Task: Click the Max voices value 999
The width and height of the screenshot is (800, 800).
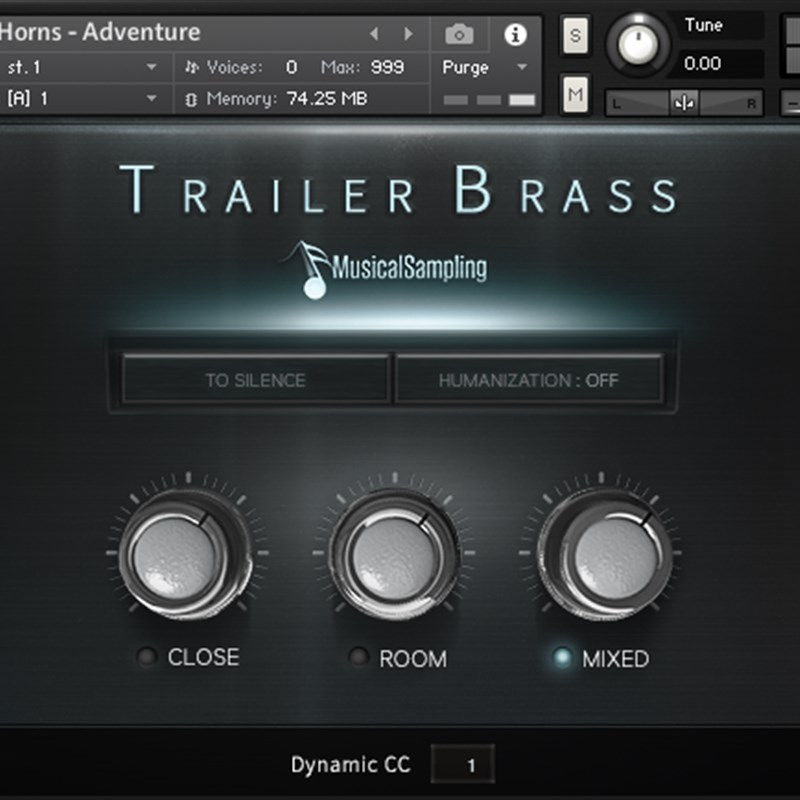Action: click(x=387, y=67)
